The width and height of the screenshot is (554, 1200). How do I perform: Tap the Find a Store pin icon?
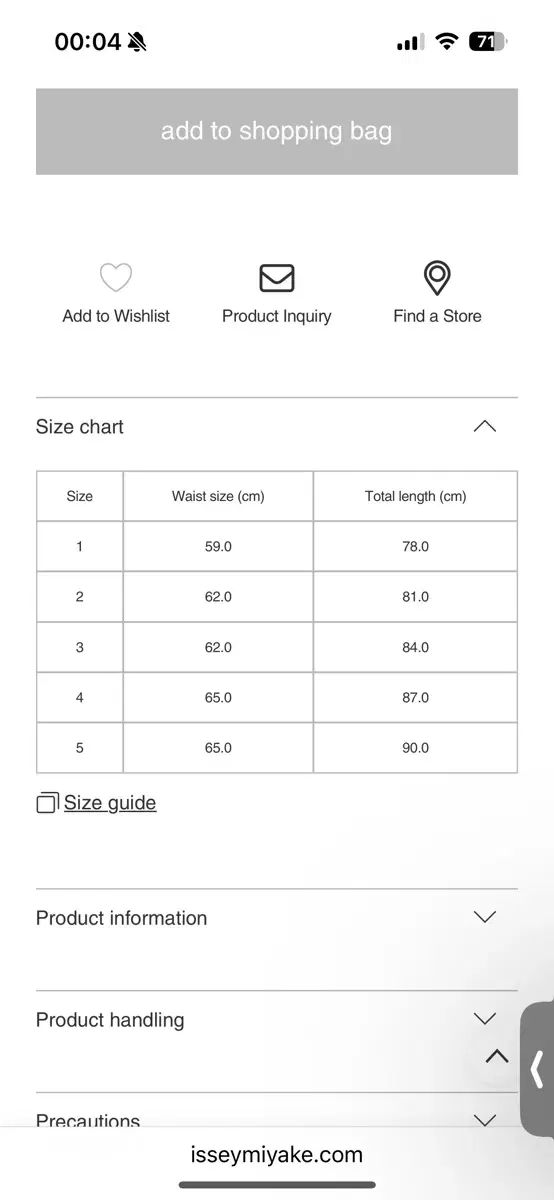(x=437, y=278)
